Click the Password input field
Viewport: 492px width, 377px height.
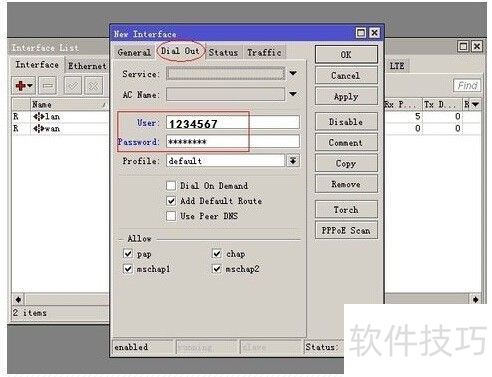(x=233, y=142)
